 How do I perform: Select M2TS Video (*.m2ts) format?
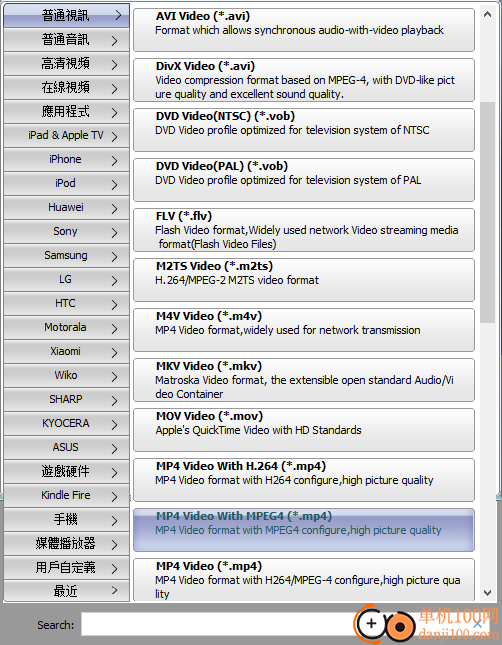coord(304,280)
